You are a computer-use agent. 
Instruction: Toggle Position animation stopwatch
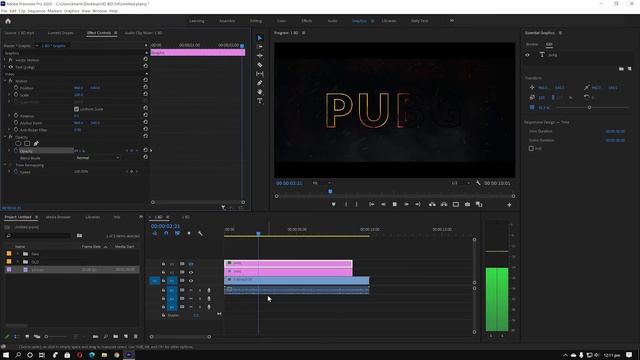click(16, 88)
